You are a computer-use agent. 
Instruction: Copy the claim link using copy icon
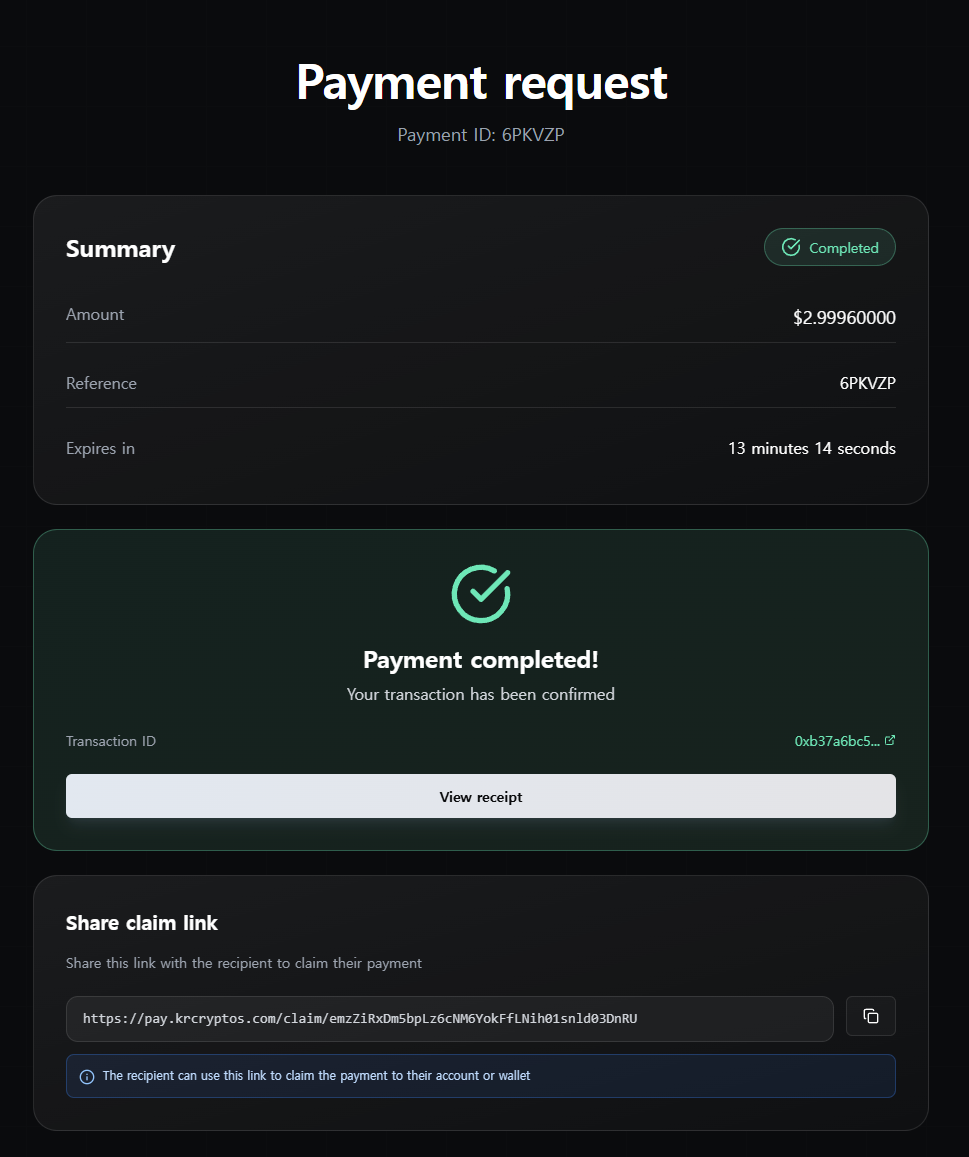click(870, 1016)
